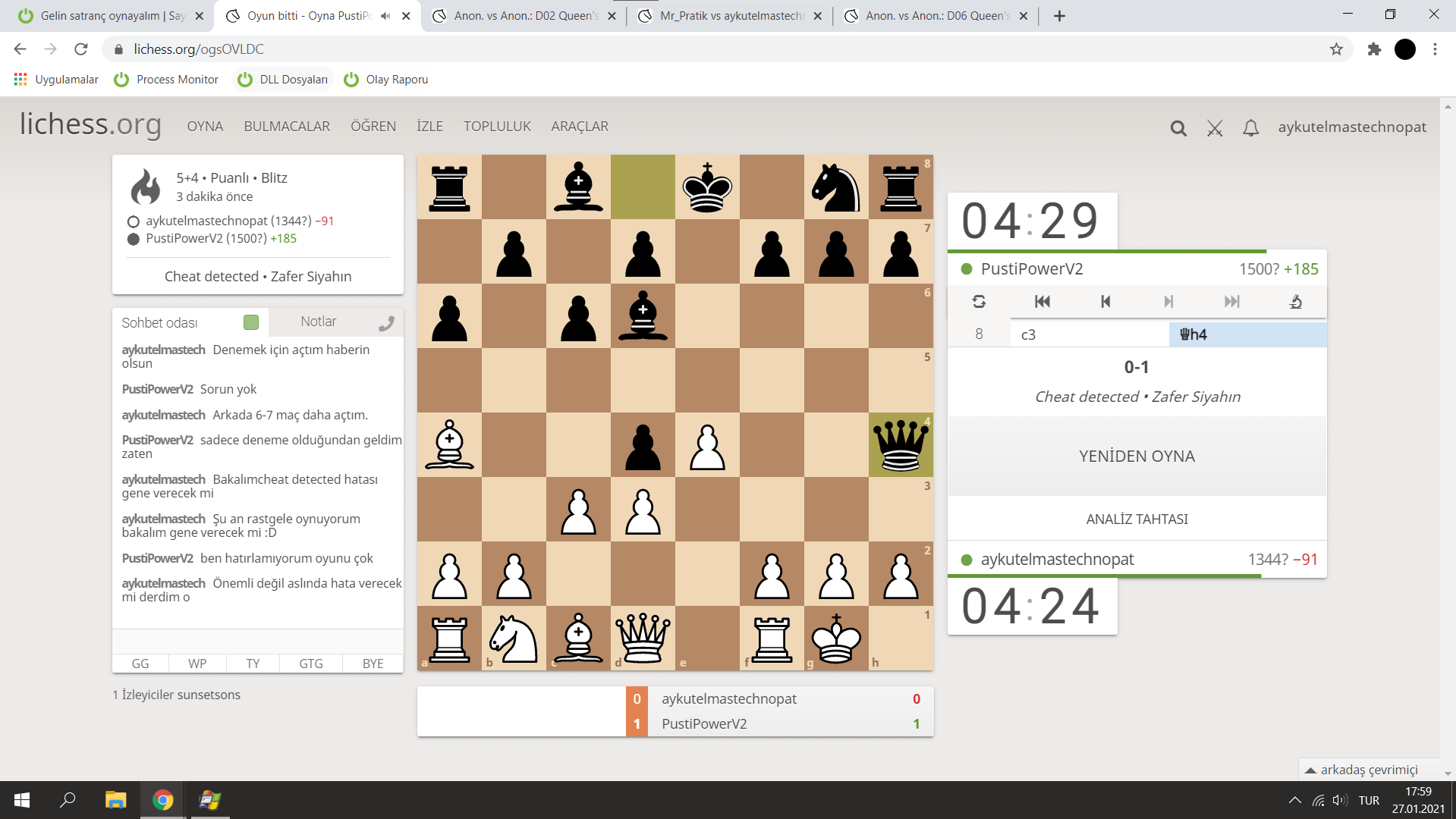Toggle the chat room green switch
1456x819 pixels.
click(x=251, y=322)
